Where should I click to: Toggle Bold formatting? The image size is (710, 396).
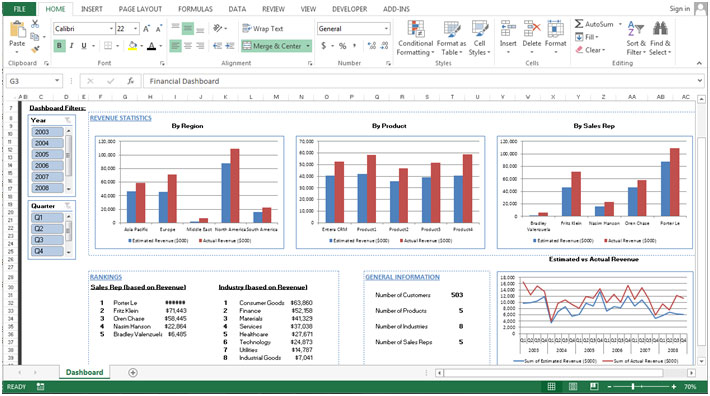pyautogui.click(x=59, y=46)
